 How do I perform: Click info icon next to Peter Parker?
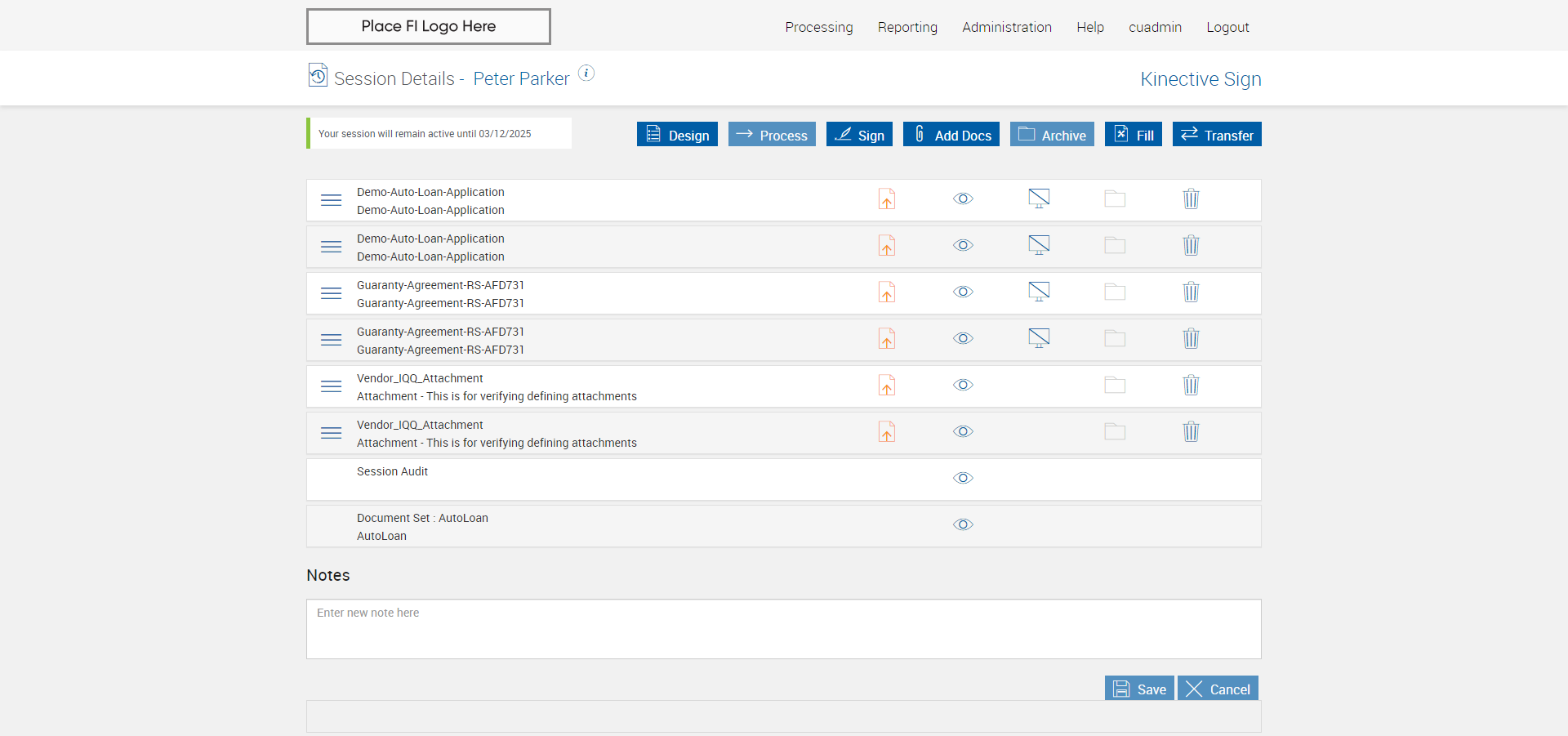pos(586,74)
